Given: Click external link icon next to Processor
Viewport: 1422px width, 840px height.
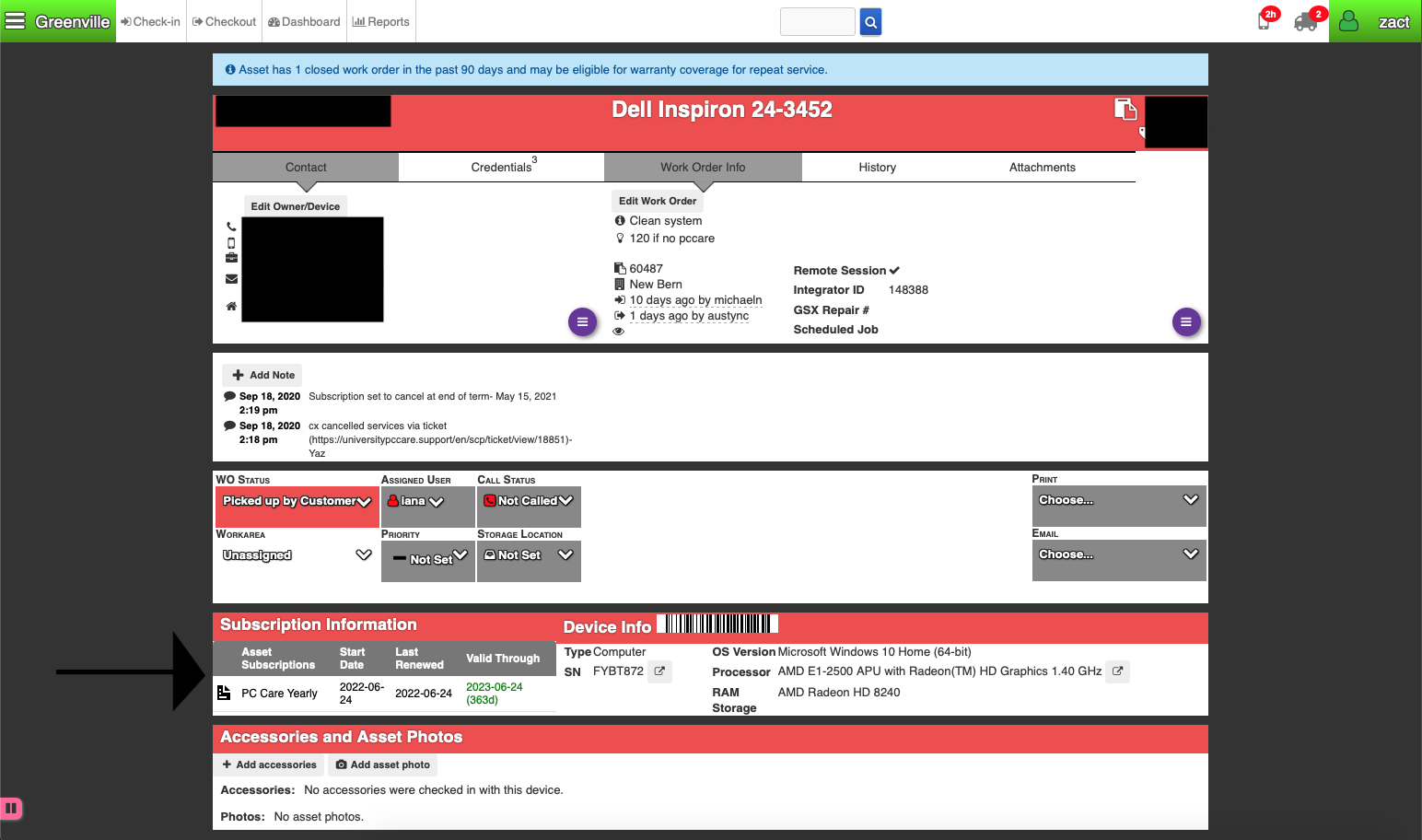Looking at the screenshot, I should (1117, 671).
